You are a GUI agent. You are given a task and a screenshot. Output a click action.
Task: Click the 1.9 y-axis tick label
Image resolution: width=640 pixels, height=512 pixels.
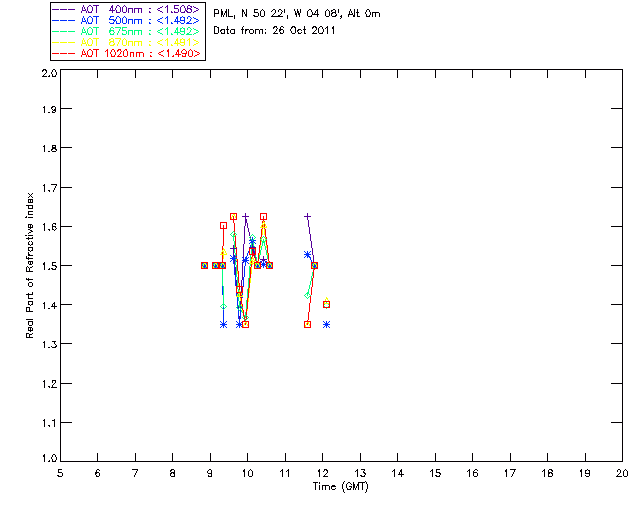pos(49,109)
